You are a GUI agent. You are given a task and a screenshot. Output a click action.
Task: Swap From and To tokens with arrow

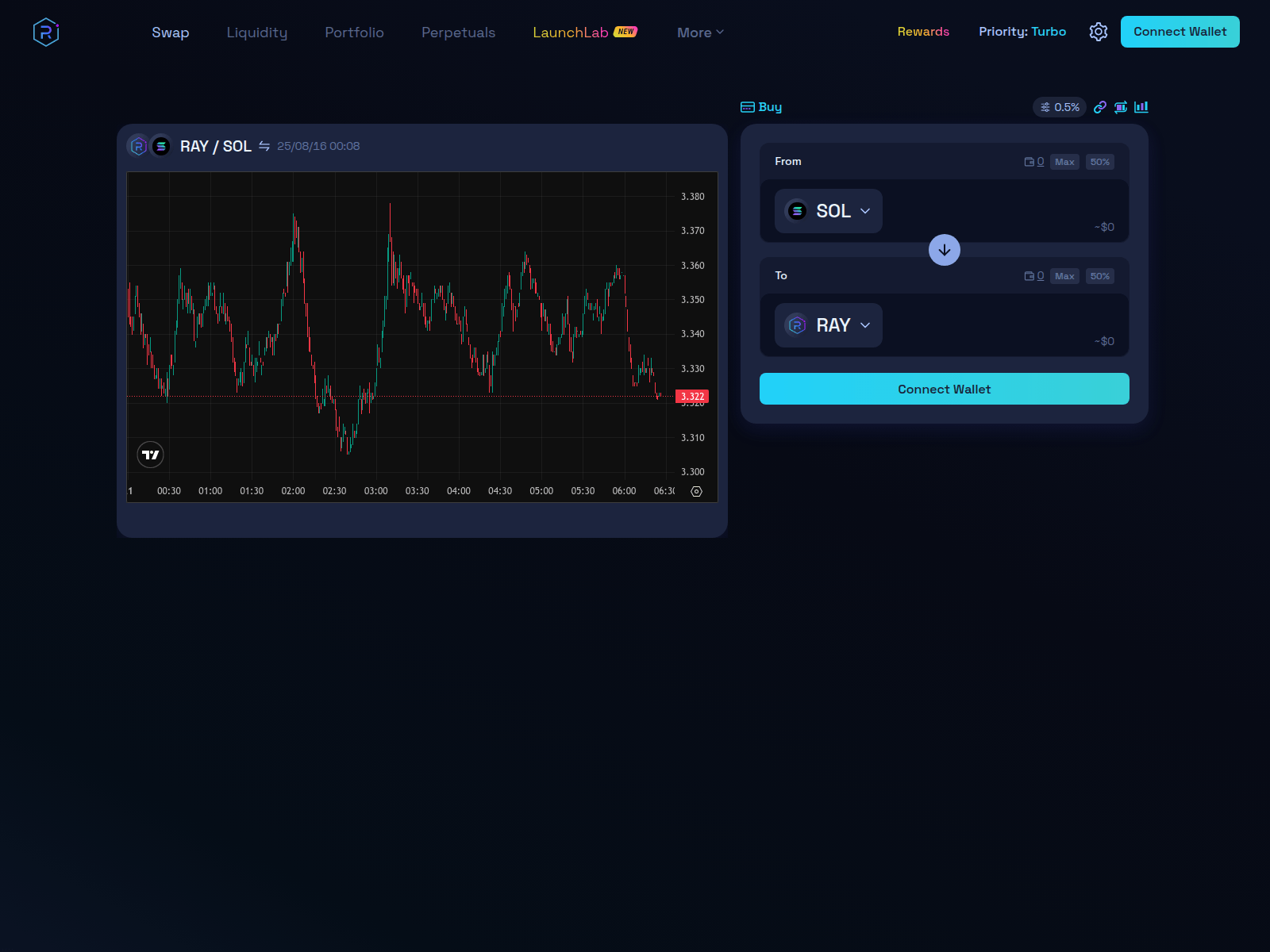point(945,250)
